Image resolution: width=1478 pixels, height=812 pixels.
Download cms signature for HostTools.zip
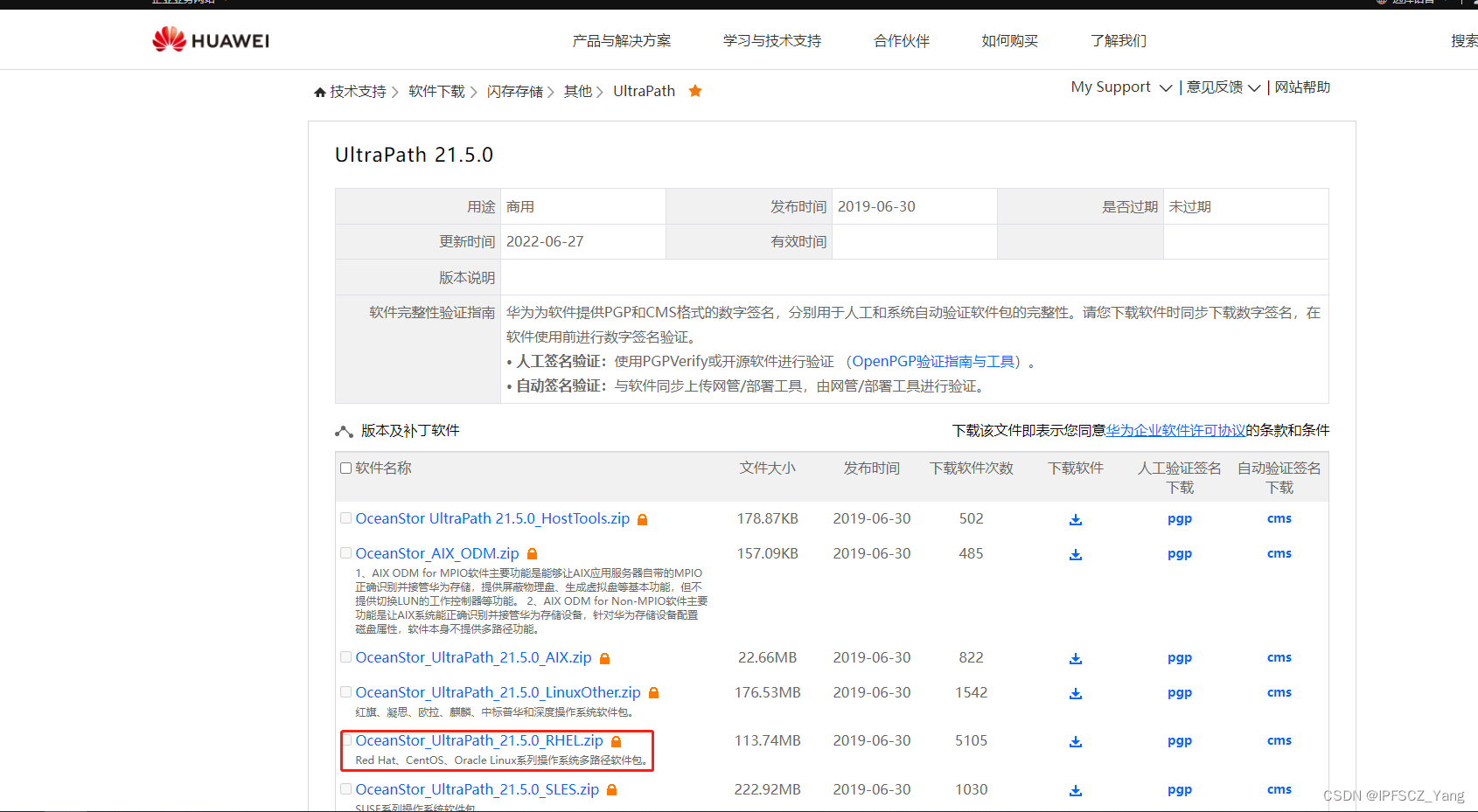pyautogui.click(x=1279, y=518)
